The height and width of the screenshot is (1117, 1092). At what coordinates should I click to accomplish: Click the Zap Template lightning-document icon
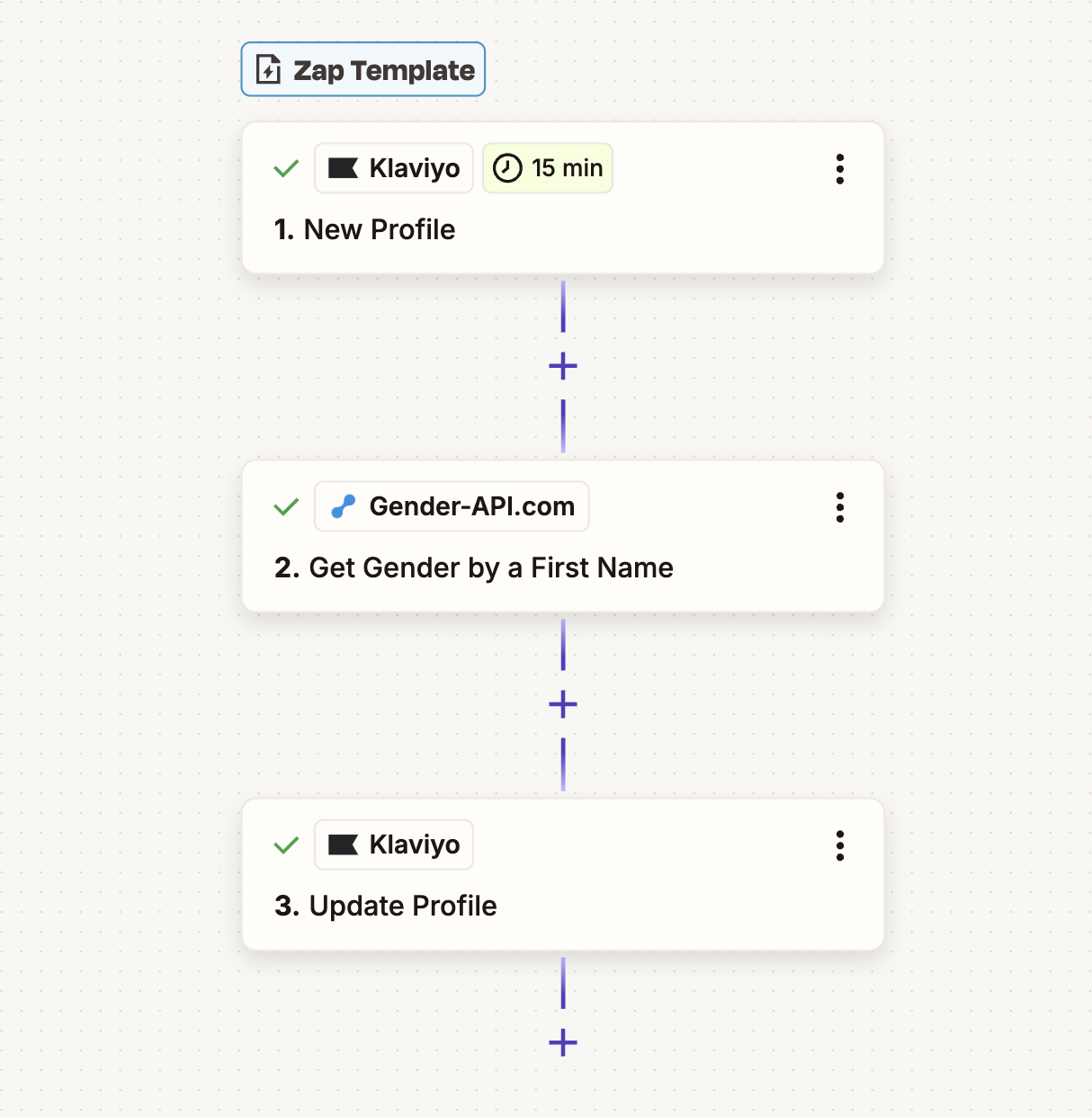point(267,69)
